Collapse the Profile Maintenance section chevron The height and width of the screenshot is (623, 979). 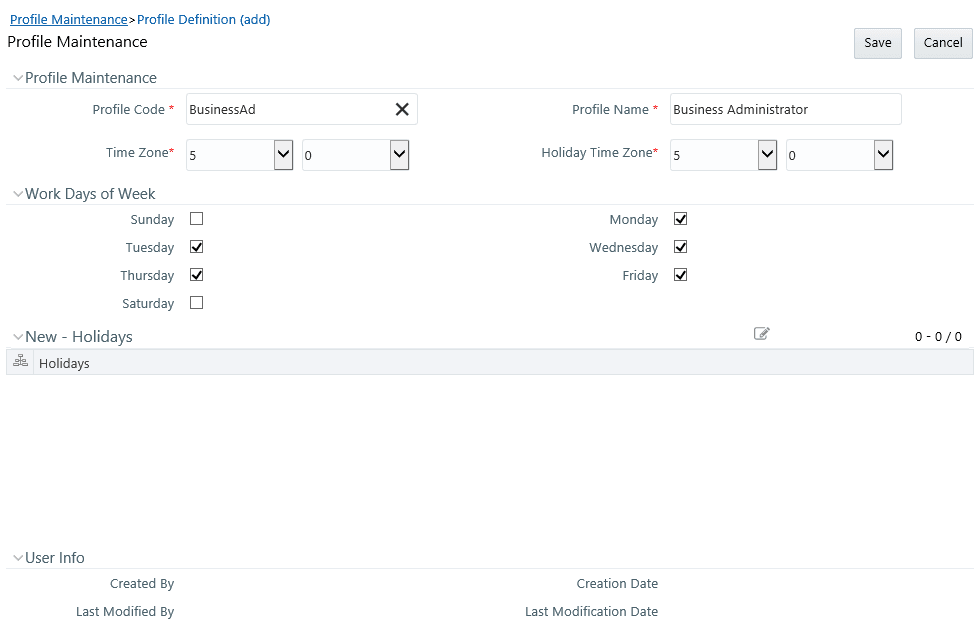tap(18, 78)
